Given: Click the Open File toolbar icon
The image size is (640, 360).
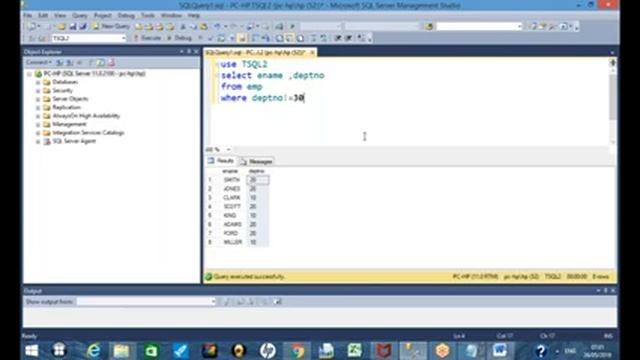Looking at the screenshot, I should click(x=62, y=27).
